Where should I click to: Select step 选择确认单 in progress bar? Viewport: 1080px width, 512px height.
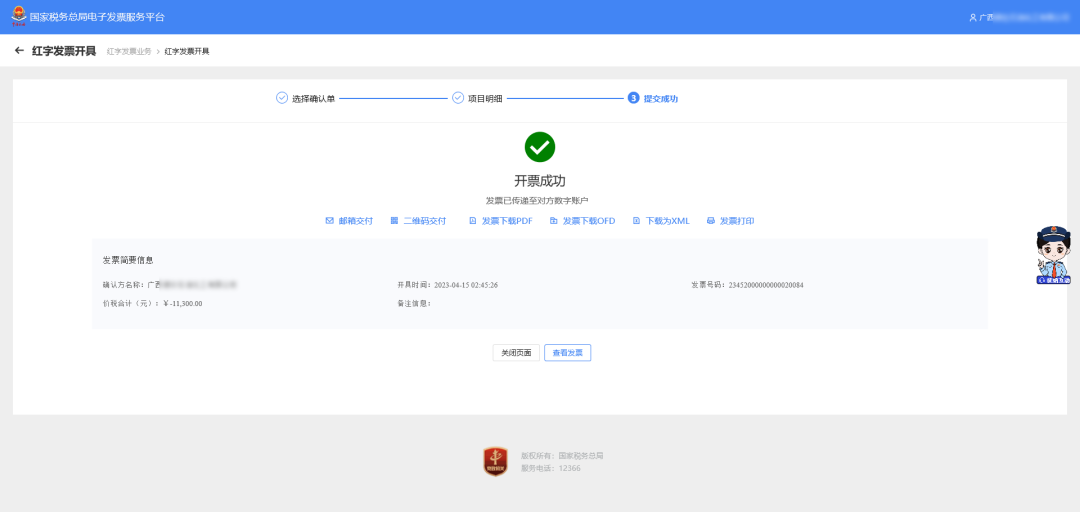coord(306,99)
